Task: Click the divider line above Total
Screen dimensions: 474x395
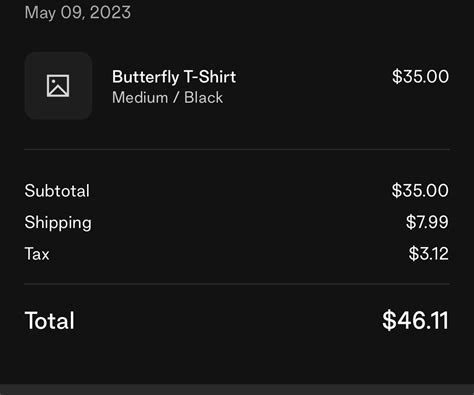Action: [237, 284]
